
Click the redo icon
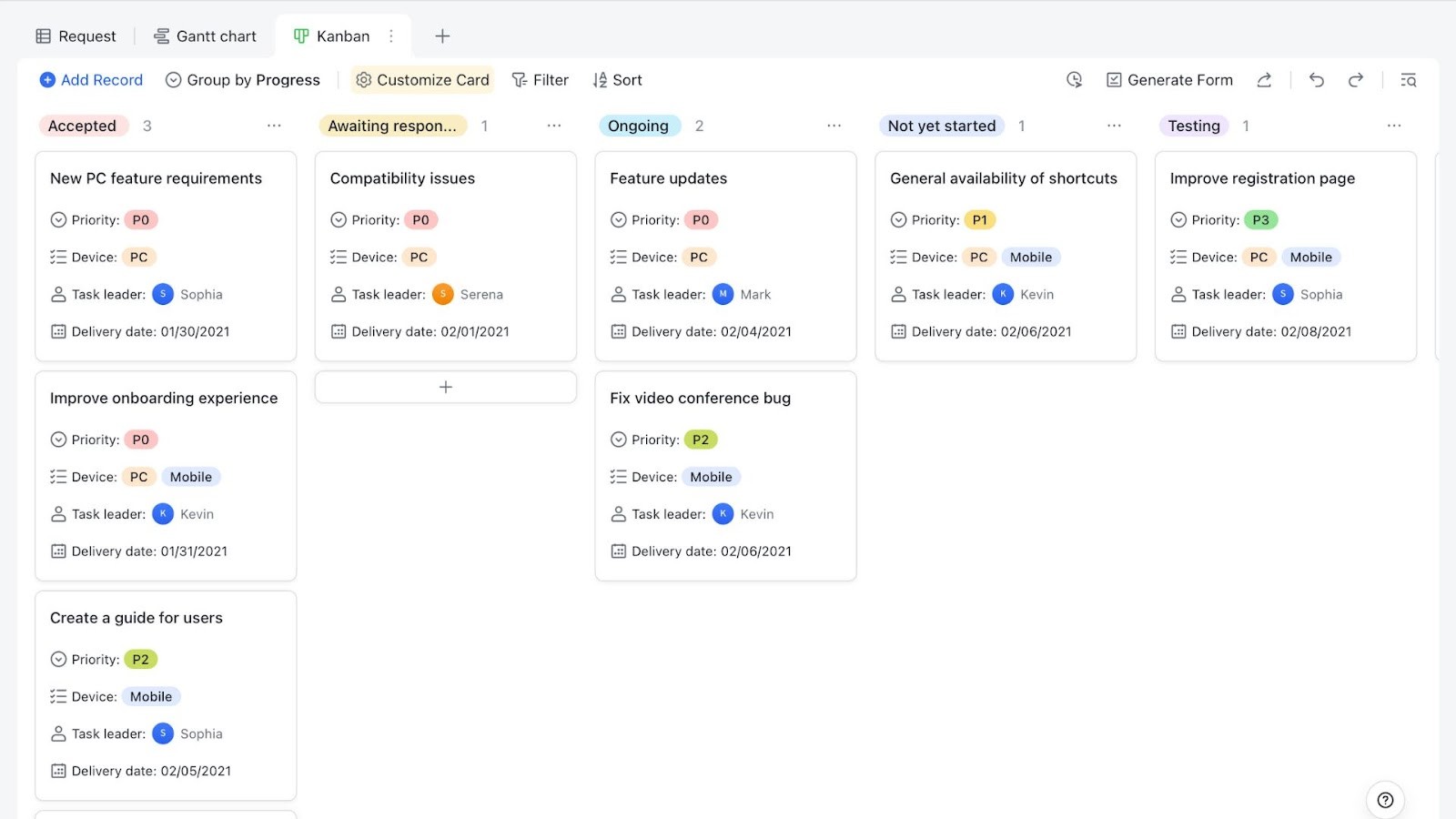(1356, 80)
